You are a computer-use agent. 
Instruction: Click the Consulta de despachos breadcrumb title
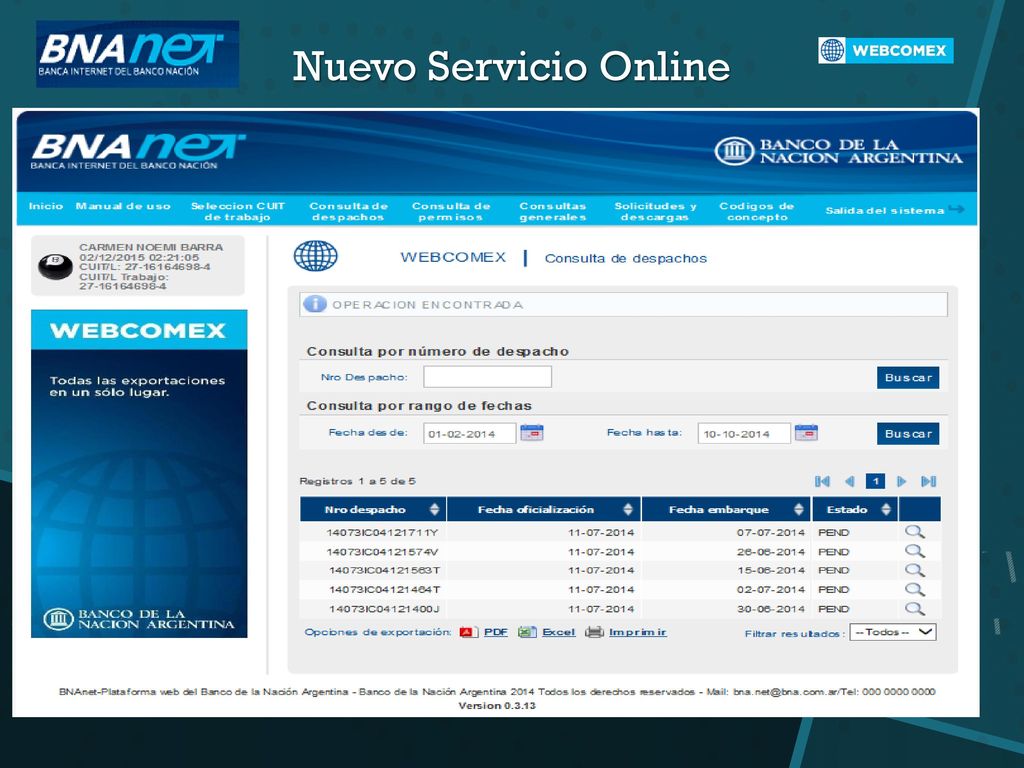tap(626, 259)
